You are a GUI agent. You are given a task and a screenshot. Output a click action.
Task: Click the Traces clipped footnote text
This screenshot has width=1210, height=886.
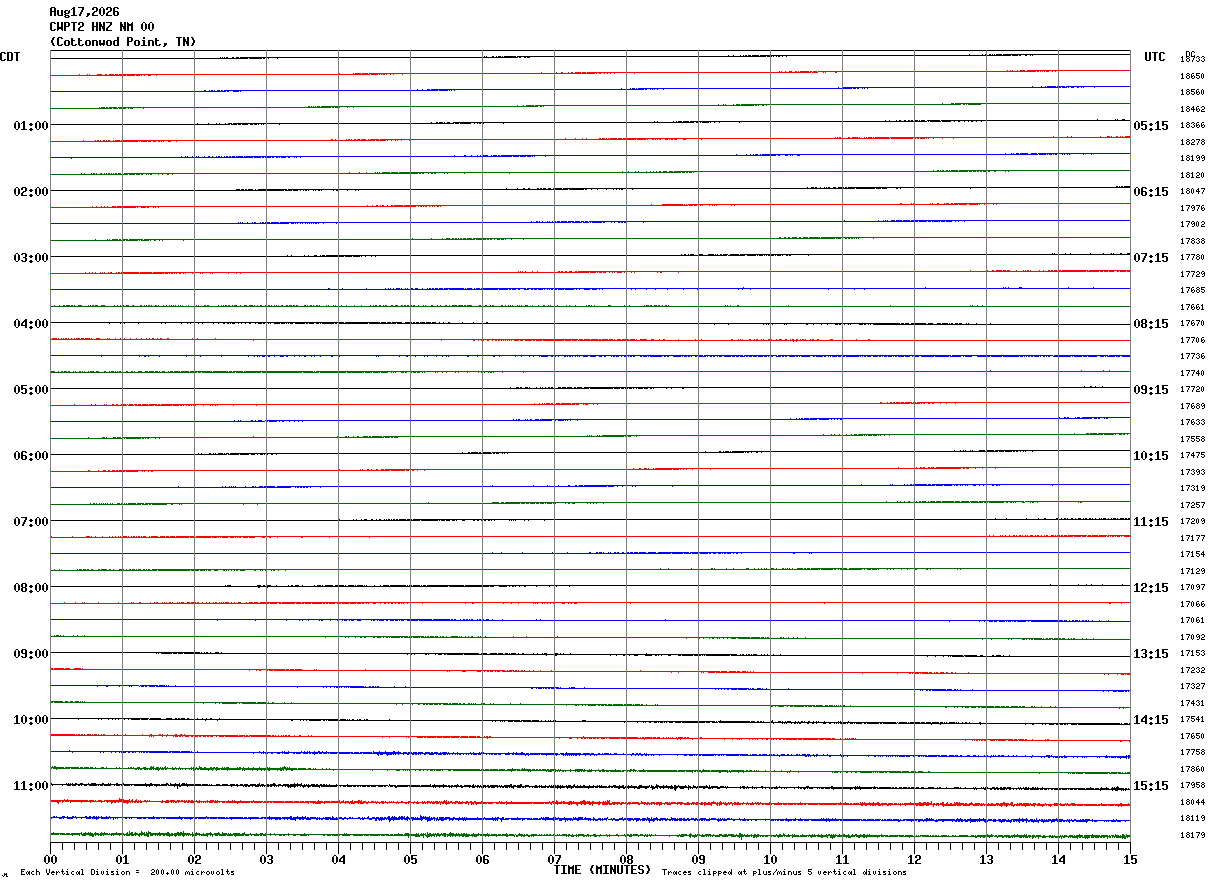pos(784,873)
